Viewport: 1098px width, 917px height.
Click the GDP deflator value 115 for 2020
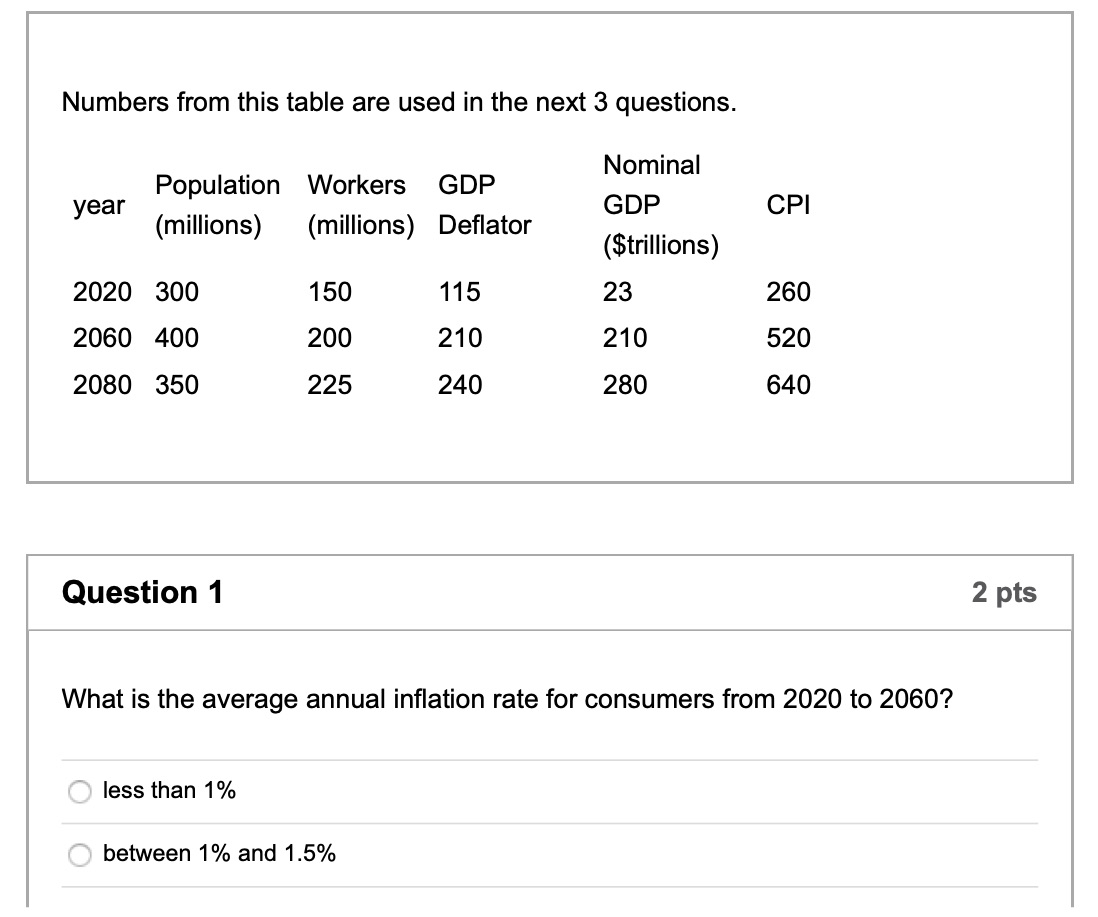(460, 292)
